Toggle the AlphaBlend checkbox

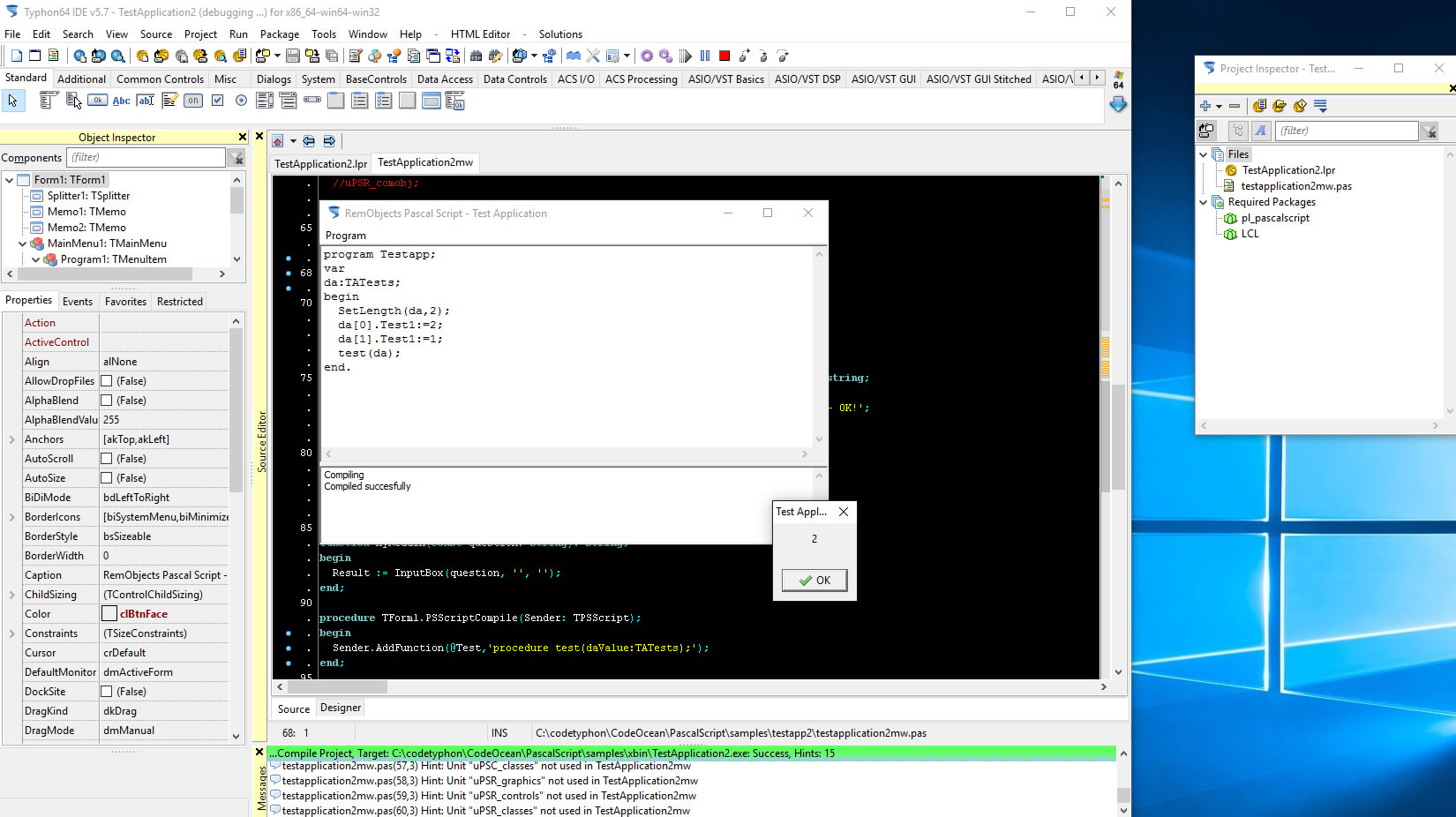pyautogui.click(x=107, y=401)
